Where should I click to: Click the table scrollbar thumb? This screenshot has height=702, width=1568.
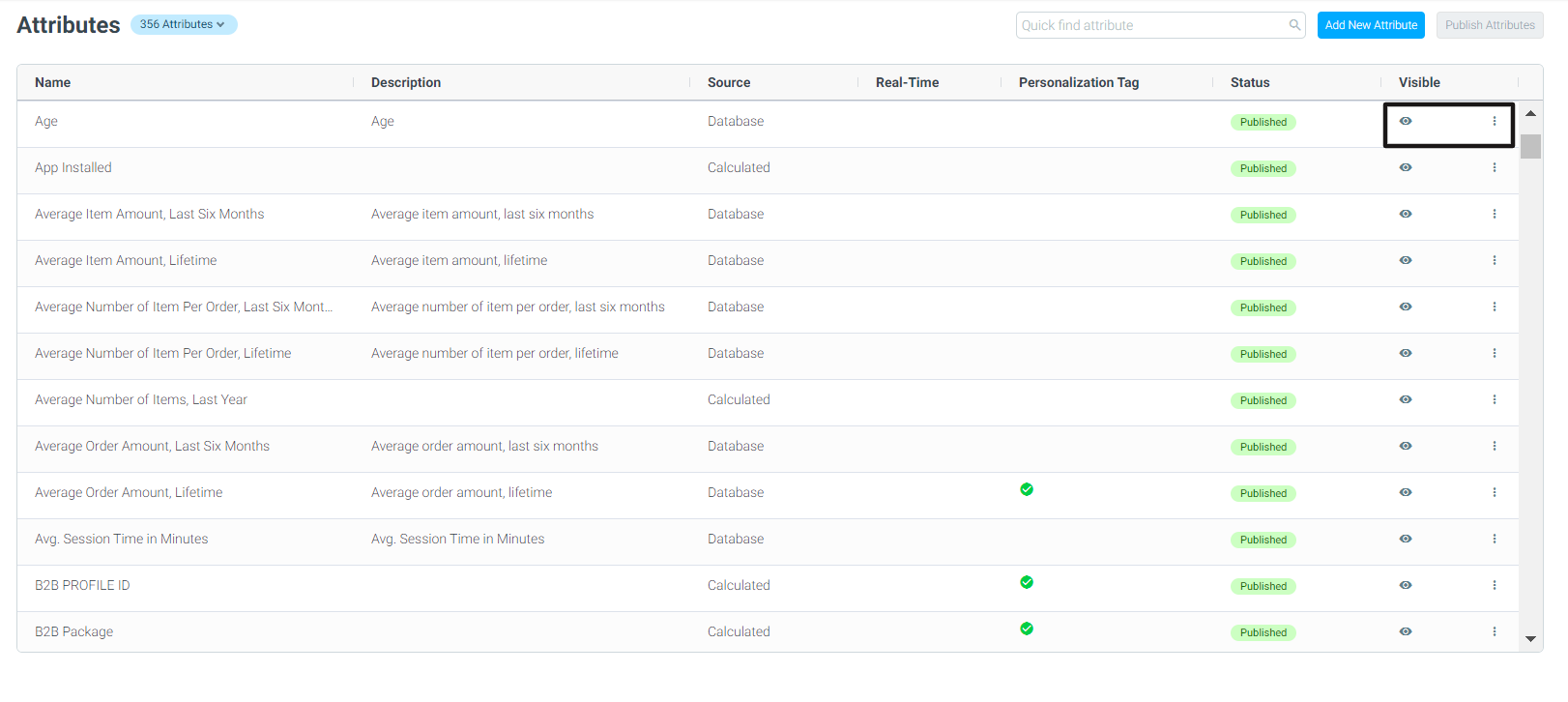click(1530, 146)
